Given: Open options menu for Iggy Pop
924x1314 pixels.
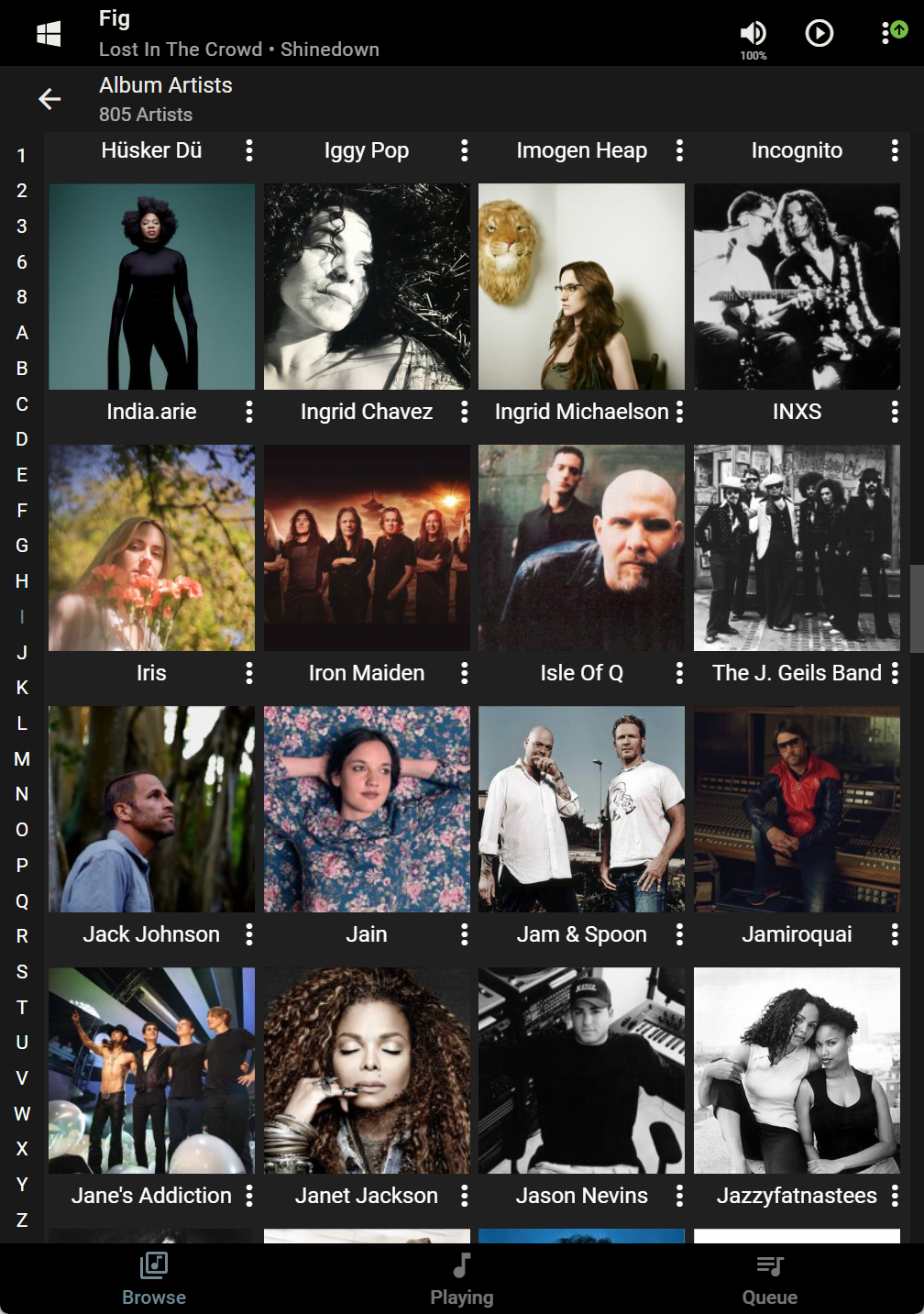Looking at the screenshot, I should coord(465,150).
